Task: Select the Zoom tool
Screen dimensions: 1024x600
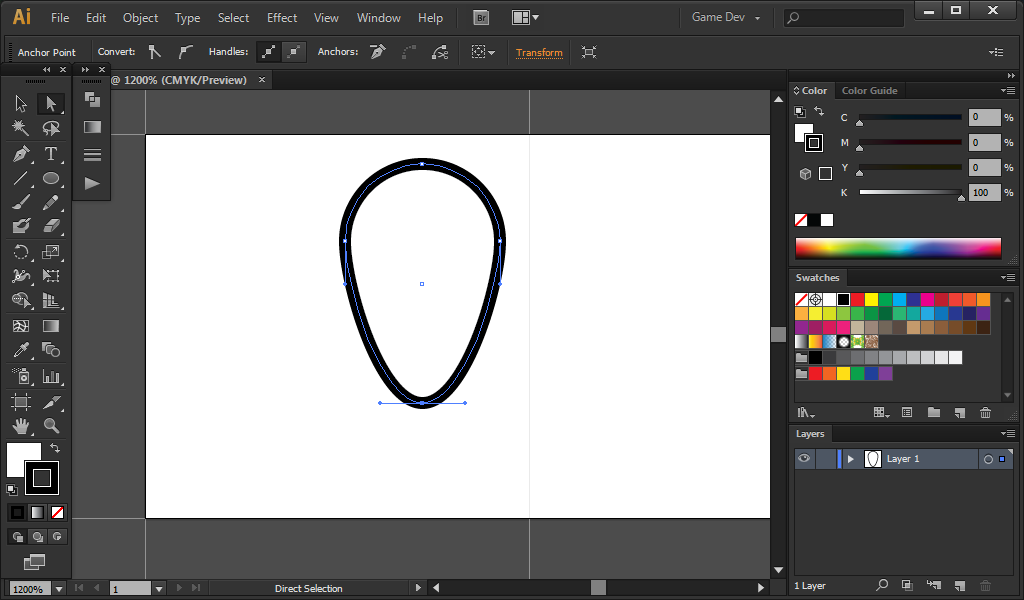Action: click(51, 426)
